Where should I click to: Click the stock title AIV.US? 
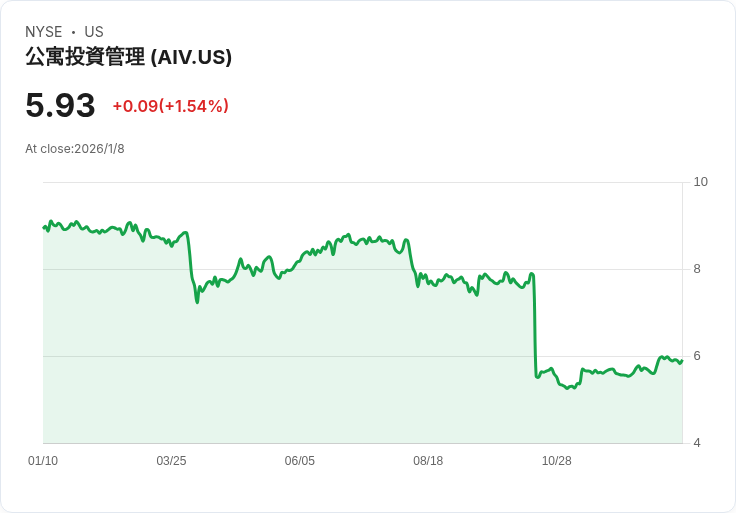[x=128, y=57]
